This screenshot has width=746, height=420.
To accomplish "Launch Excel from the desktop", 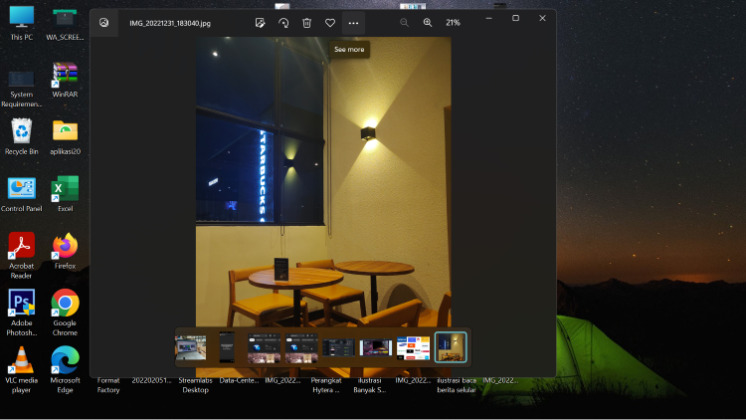I will coord(65,194).
